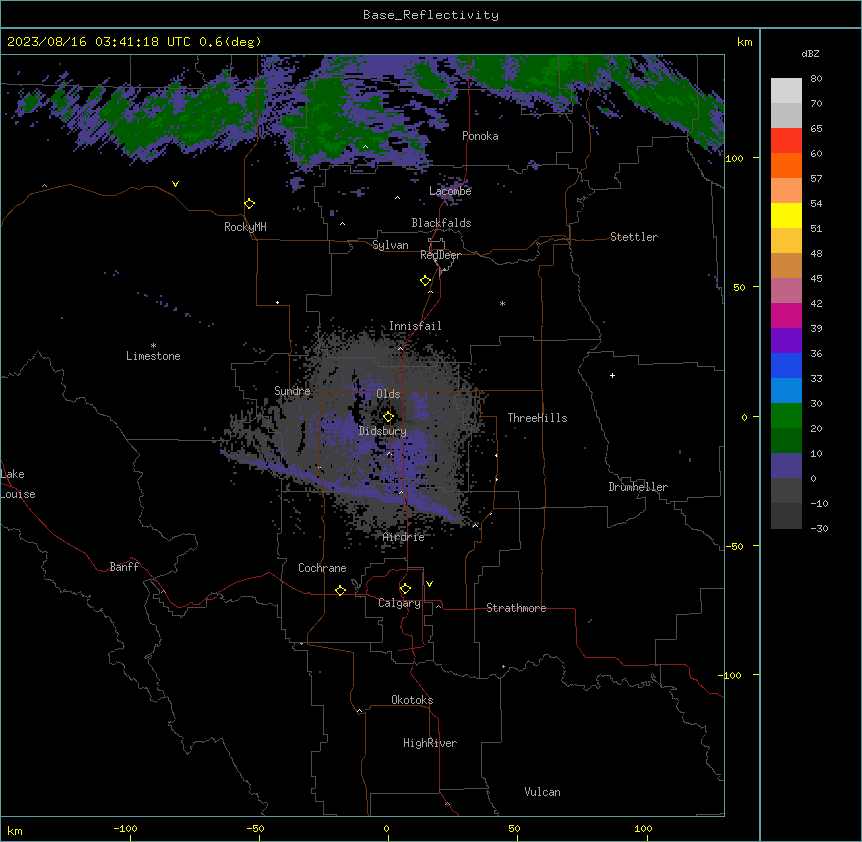The height and width of the screenshot is (842, 862).
Task: Select the ThreeHills label
Action: (537, 418)
